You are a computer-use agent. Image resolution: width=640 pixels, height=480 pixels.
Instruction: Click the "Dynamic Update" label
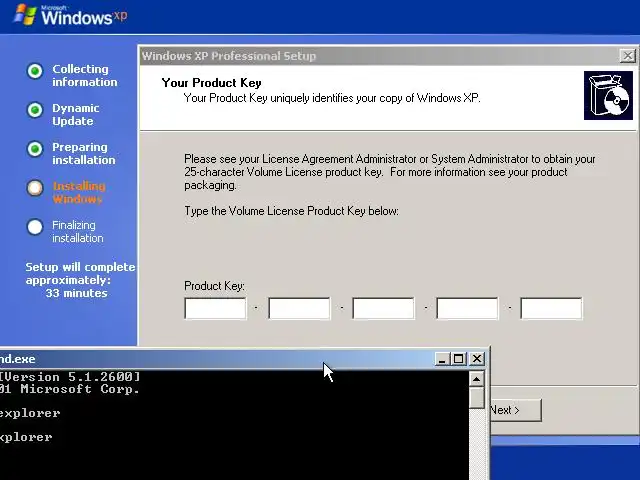76,114
